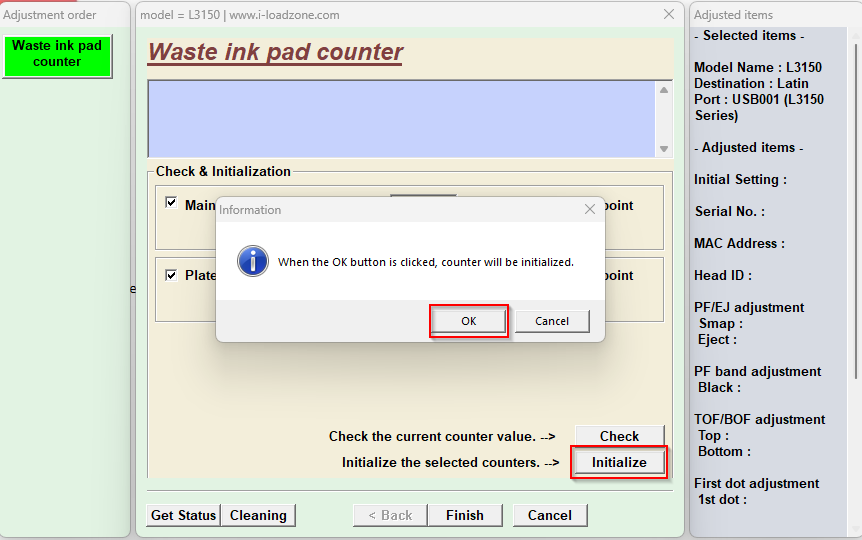This screenshot has height=540, width=862.
Task: Toggle the Main pad counter checkbox
Action: (171, 203)
